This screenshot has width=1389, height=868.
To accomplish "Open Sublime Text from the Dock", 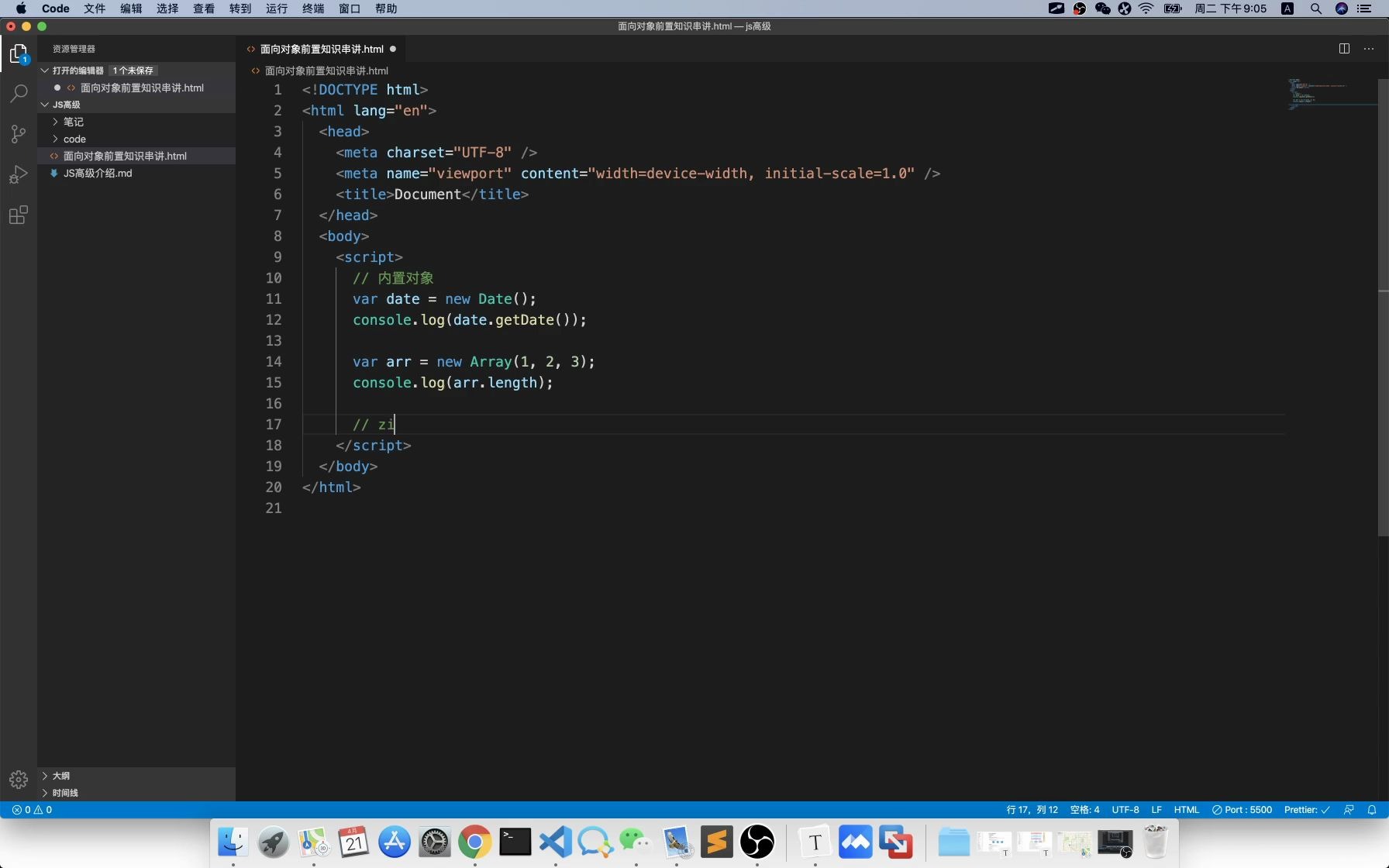I will pos(717,842).
